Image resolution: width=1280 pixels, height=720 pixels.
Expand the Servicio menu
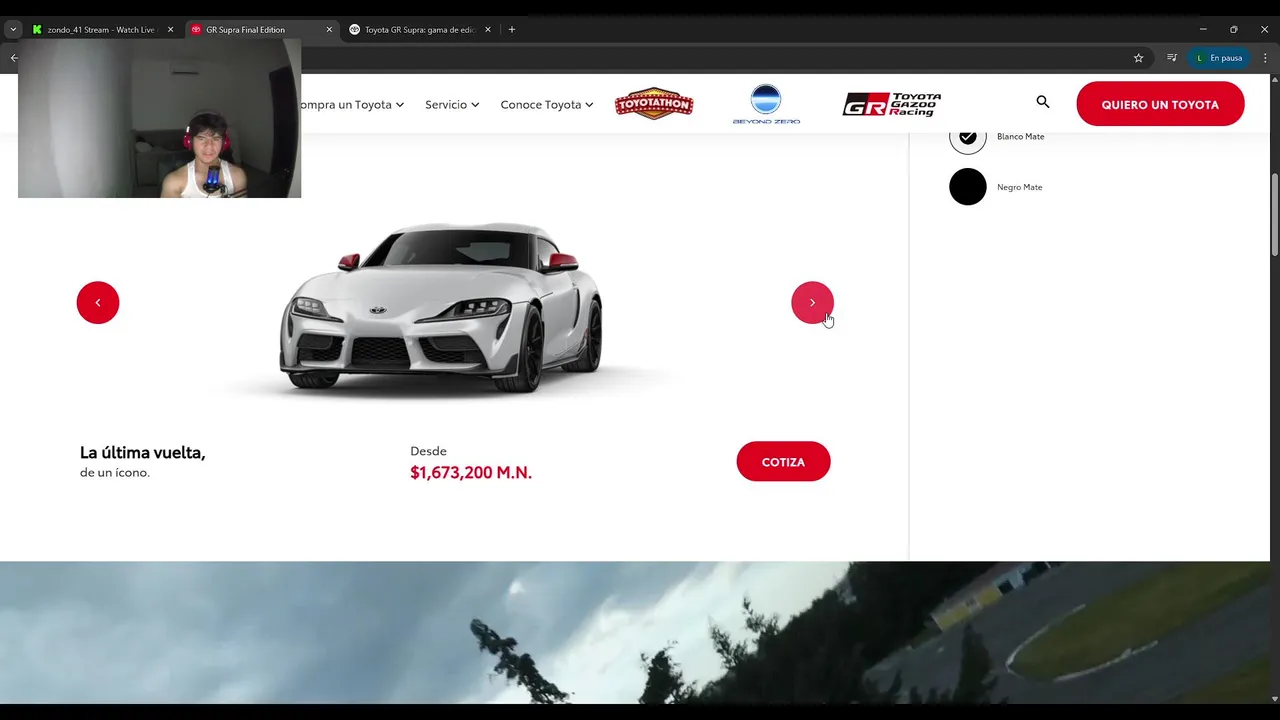pos(452,104)
